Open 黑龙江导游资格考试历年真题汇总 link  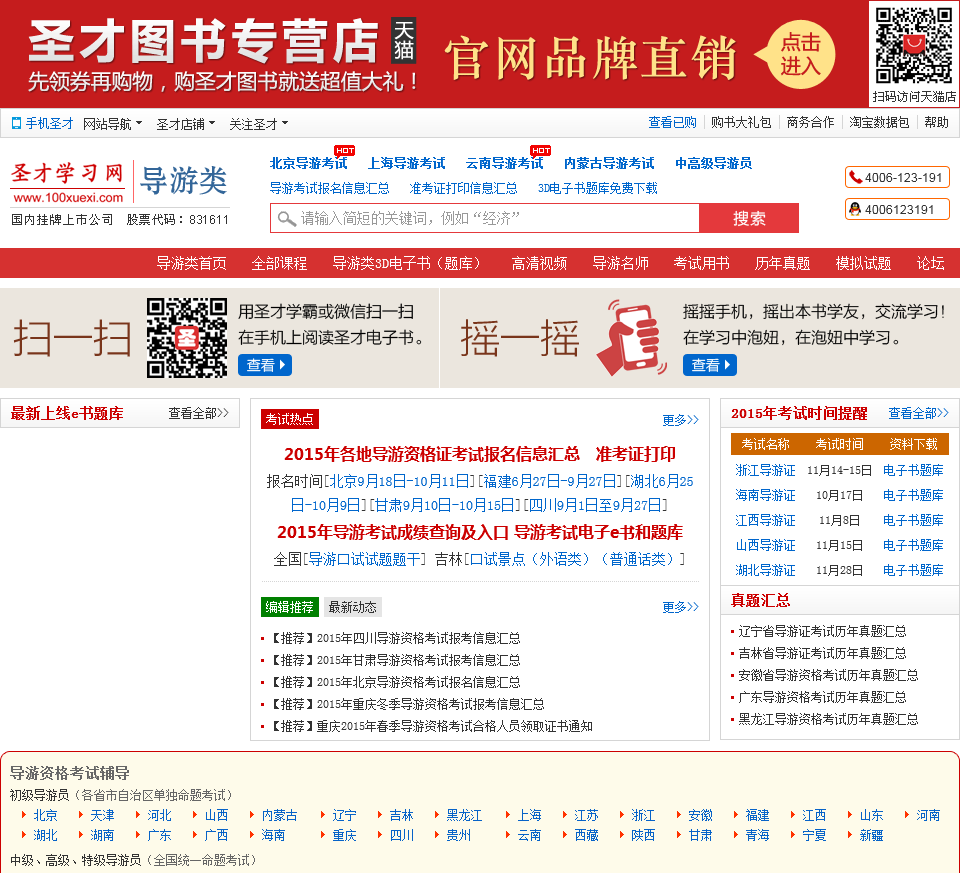click(828, 719)
